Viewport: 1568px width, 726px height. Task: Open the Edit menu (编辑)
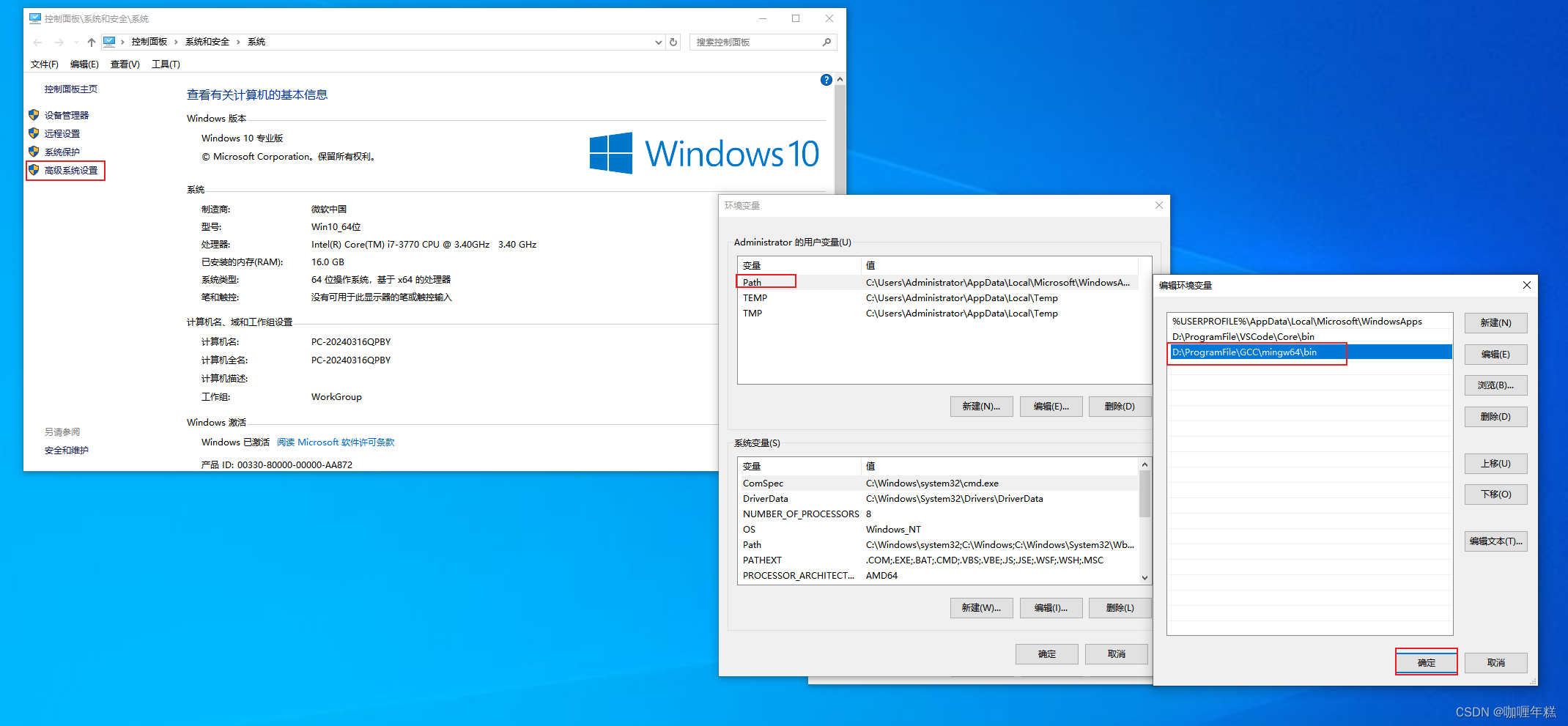[x=84, y=64]
